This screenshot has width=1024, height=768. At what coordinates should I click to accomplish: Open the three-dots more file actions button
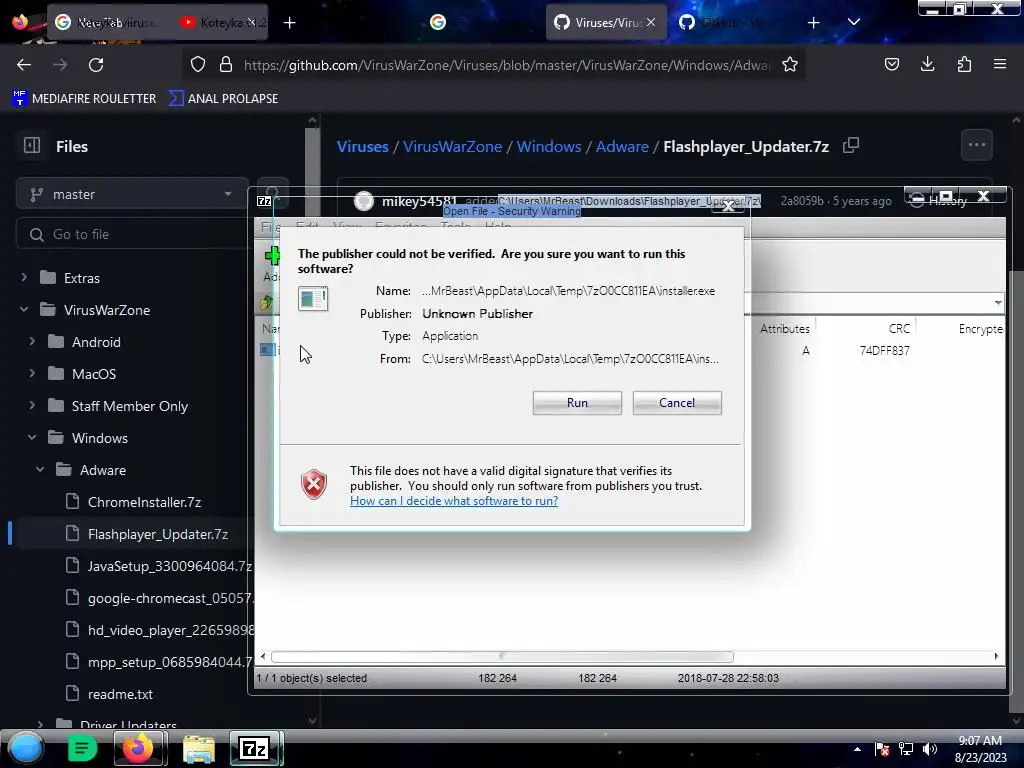(x=976, y=145)
